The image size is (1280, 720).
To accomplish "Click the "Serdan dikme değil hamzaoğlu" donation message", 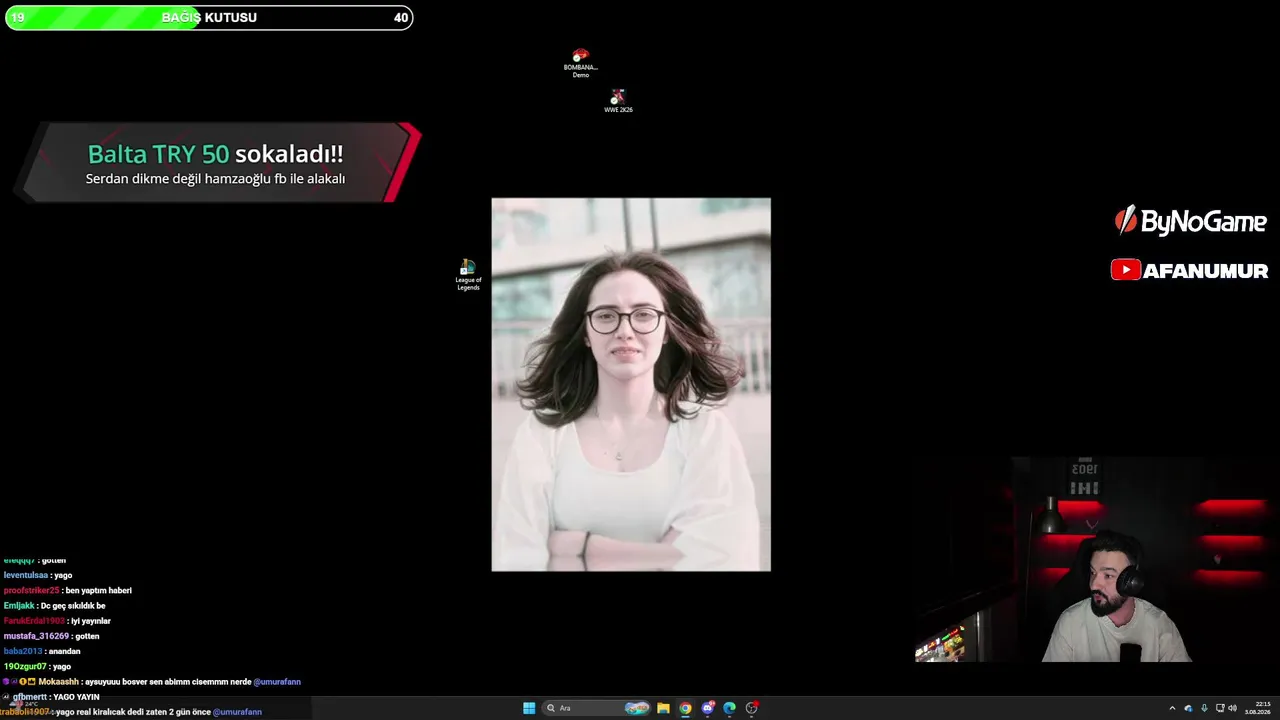I will coord(215,179).
